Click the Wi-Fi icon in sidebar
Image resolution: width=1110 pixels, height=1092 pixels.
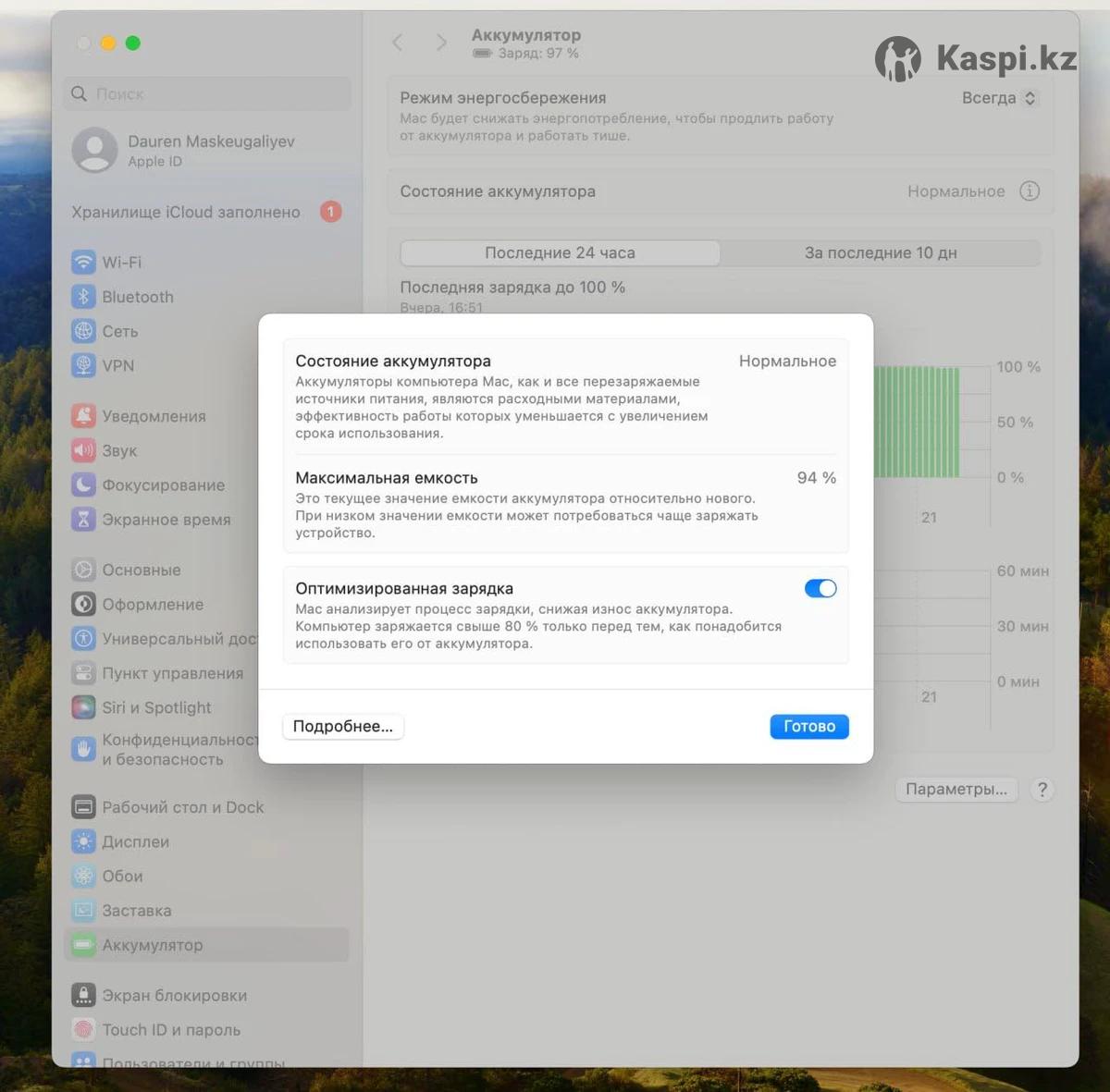pos(83,262)
